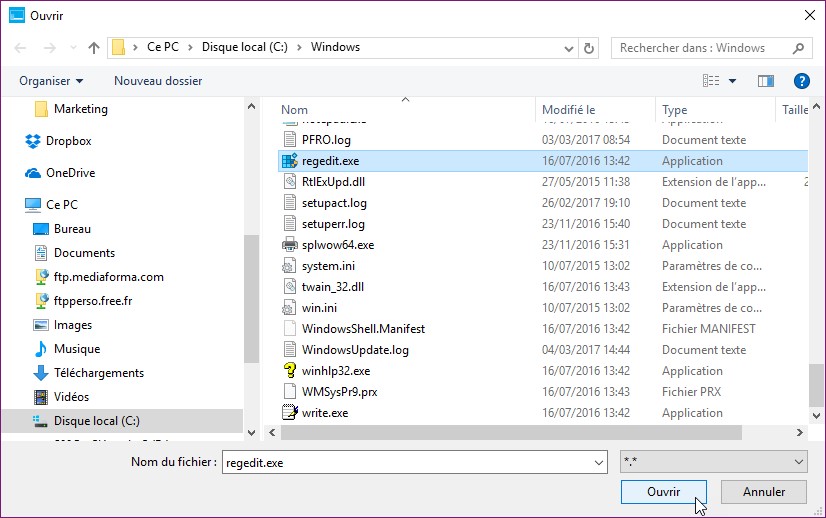This screenshot has height=518, width=826.
Task: Click the horizontal scrollbar right arrow
Action: tap(799, 432)
